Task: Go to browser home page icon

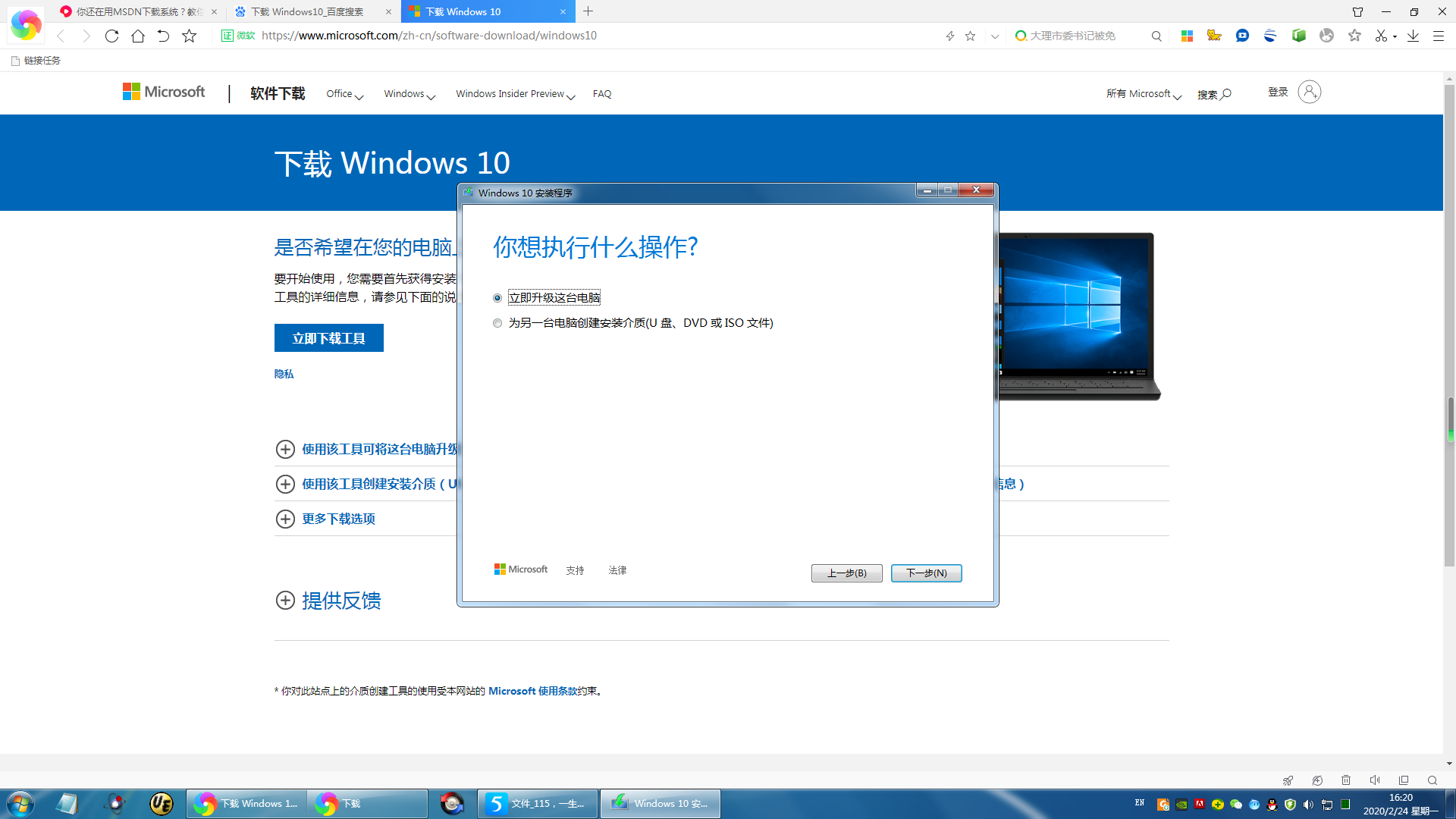Action: [137, 36]
